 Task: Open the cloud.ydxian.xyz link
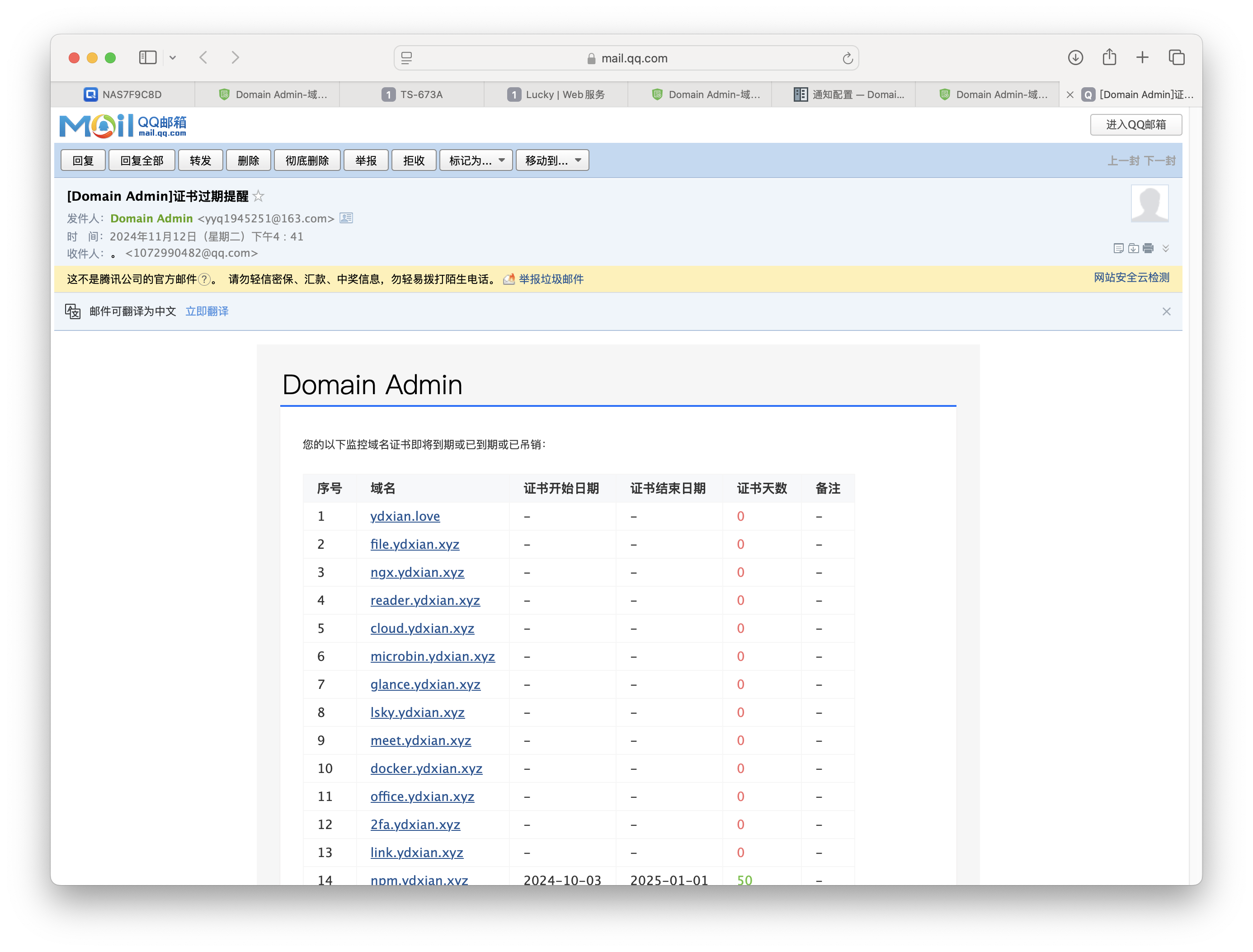pyautogui.click(x=422, y=629)
